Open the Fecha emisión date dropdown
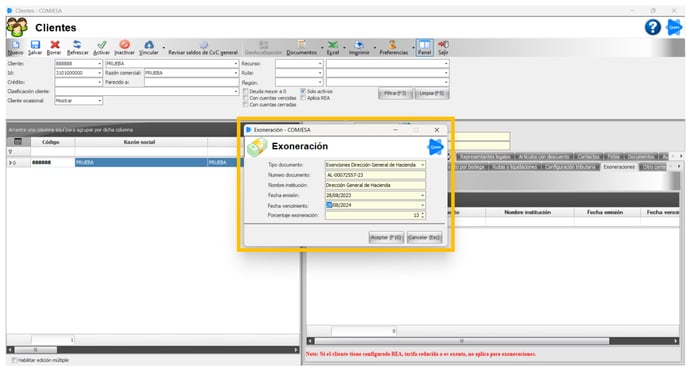 click(423, 195)
